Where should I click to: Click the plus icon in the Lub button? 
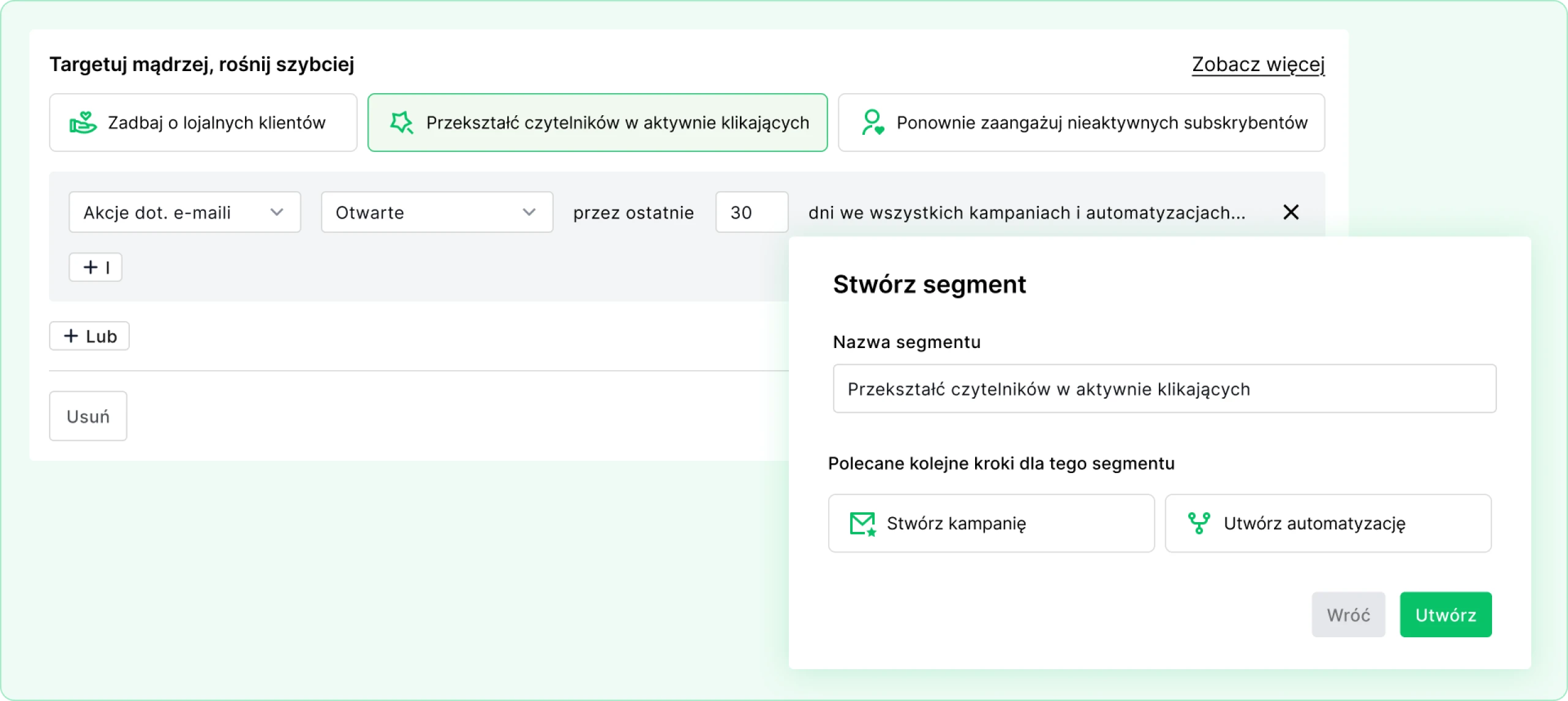71,336
